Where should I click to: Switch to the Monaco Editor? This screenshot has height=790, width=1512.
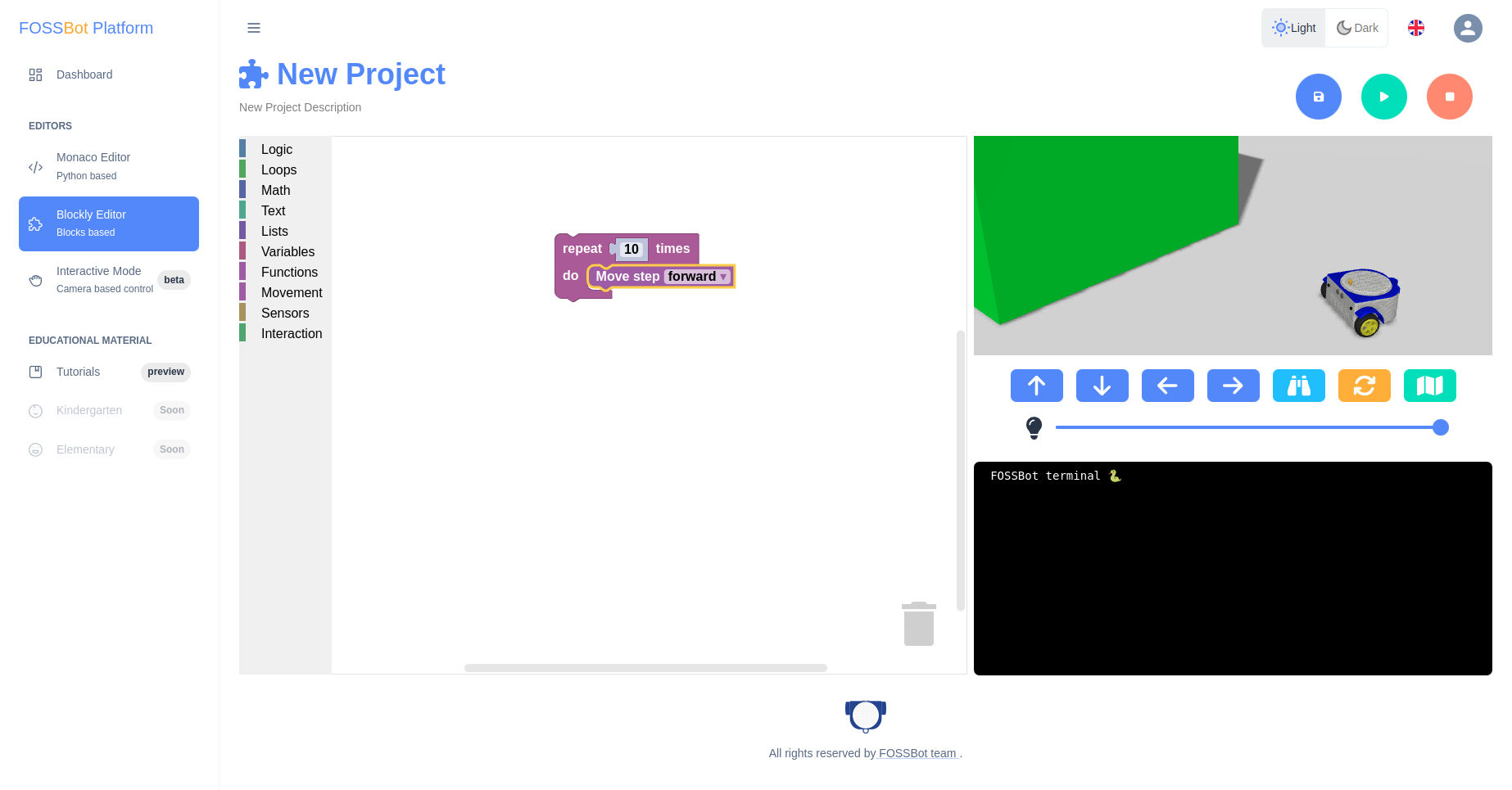(93, 165)
